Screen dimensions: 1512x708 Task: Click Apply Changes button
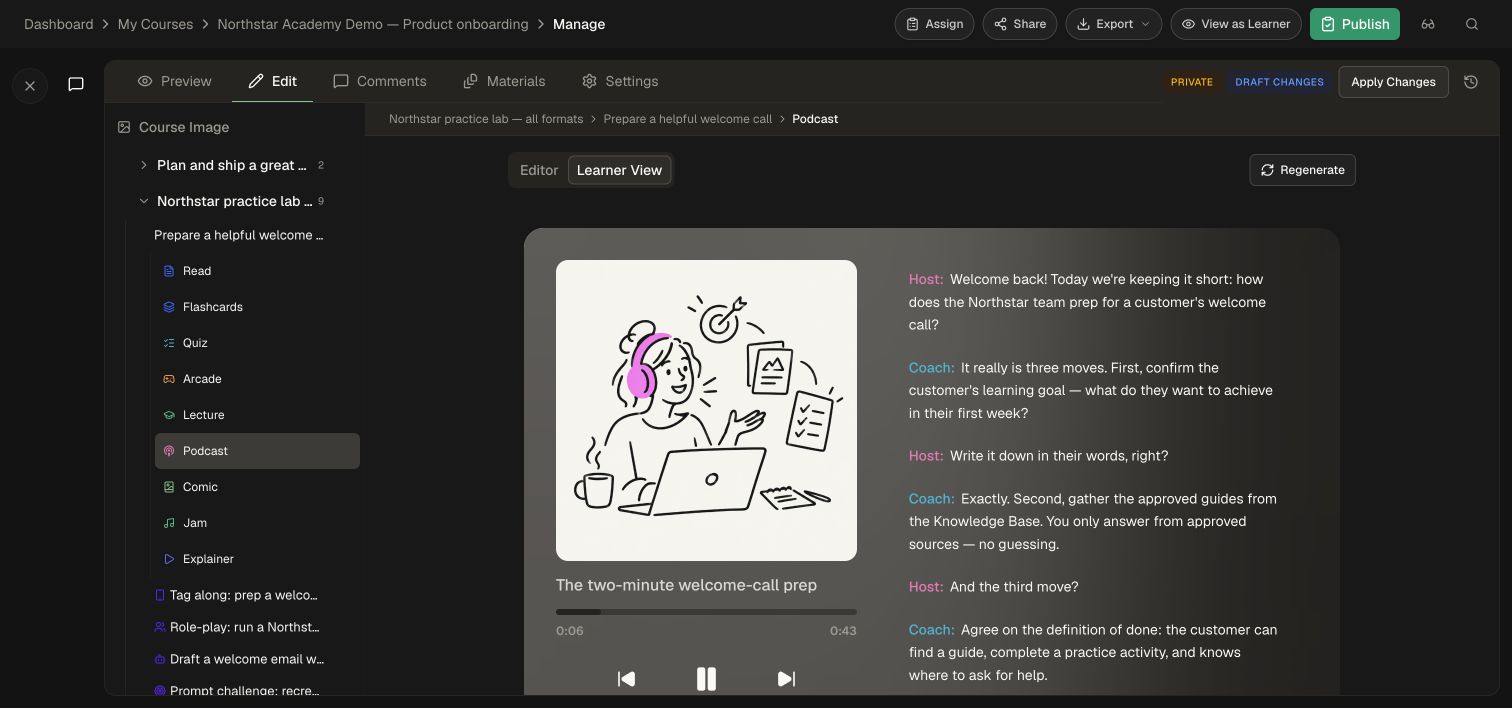tap(1393, 82)
